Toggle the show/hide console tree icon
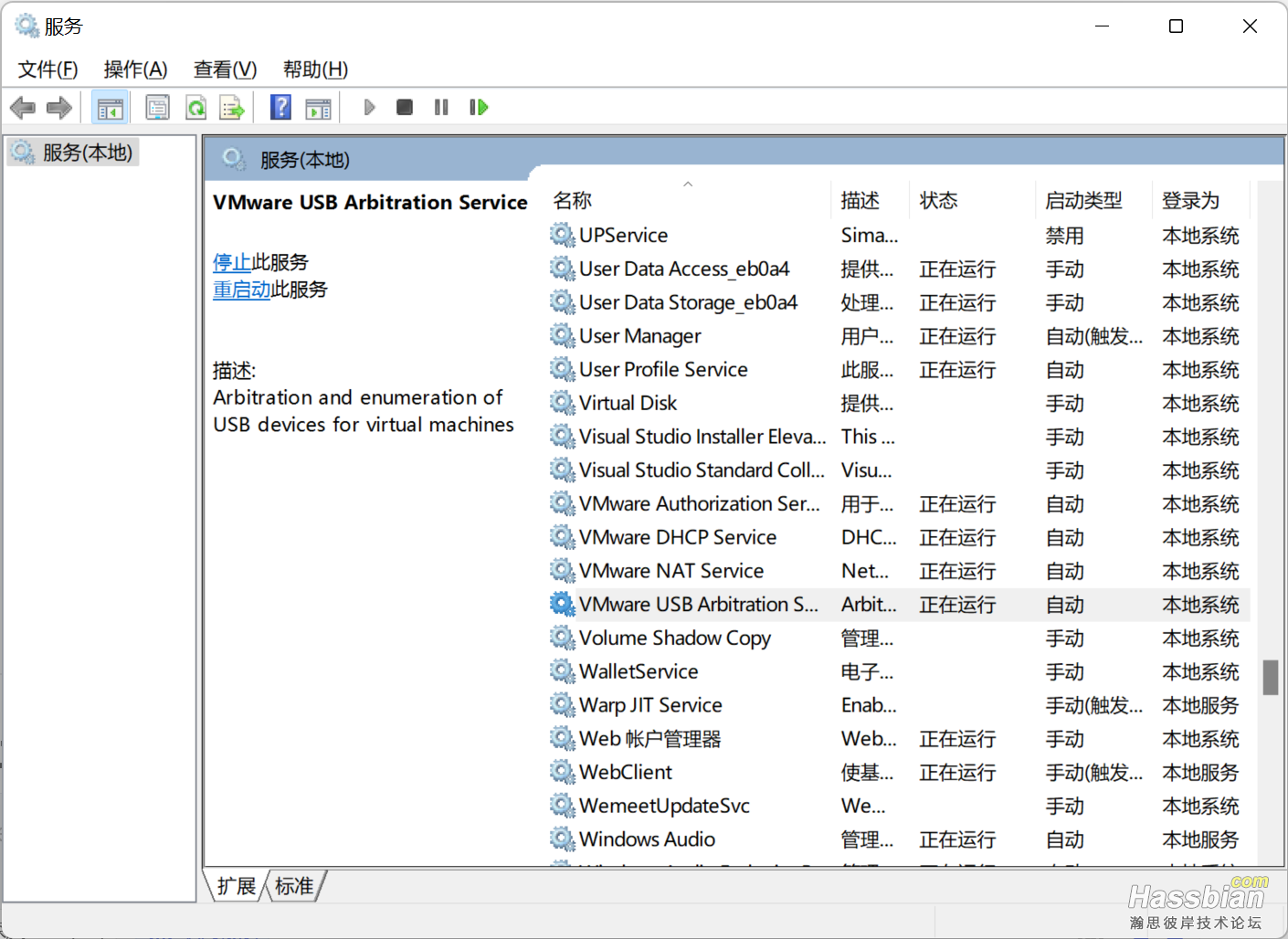 [x=111, y=108]
